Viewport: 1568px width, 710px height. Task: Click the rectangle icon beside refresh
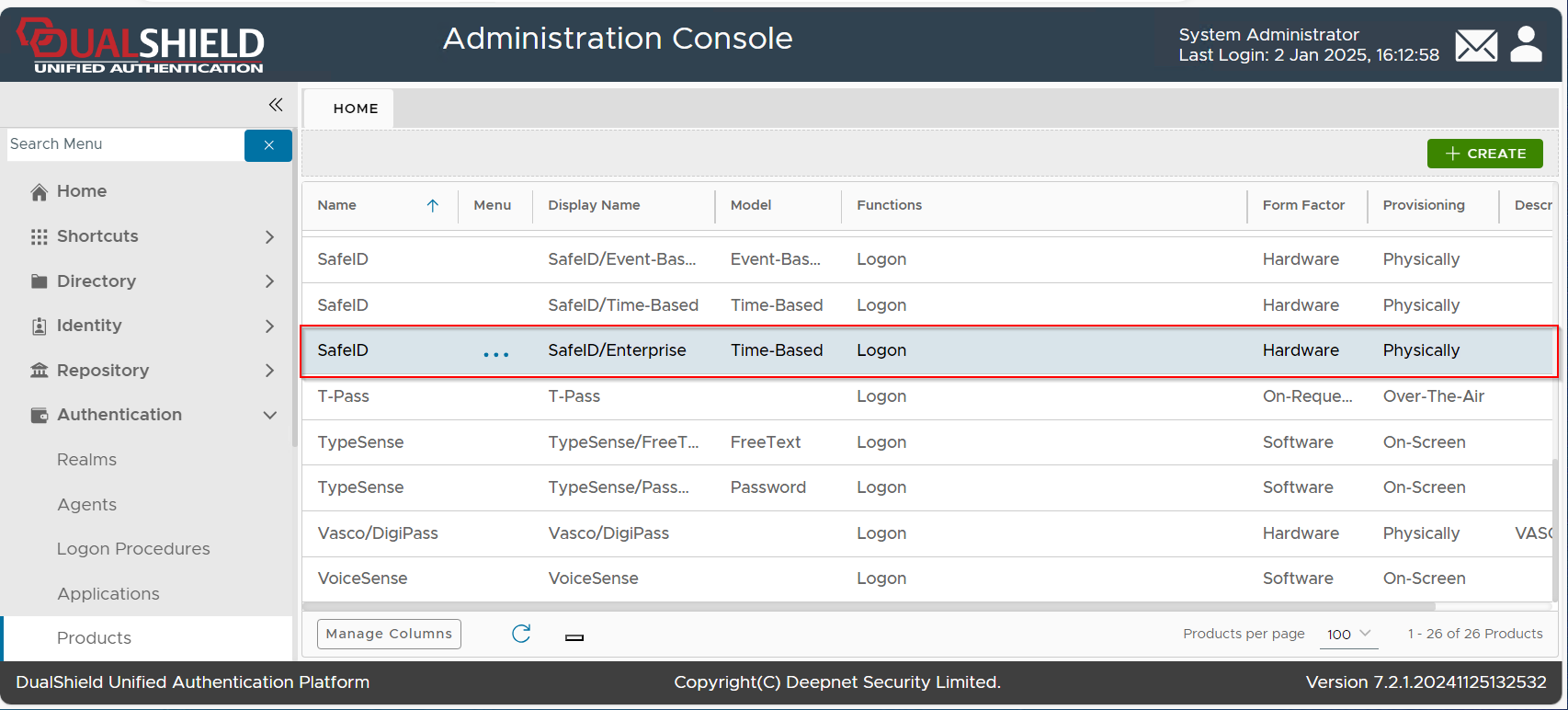(x=574, y=637)
